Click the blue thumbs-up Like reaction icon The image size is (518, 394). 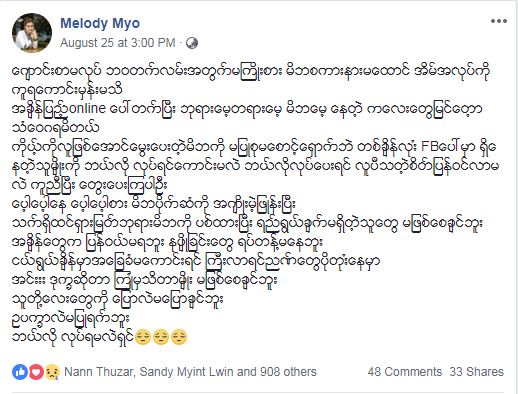[x=20, y=372]
